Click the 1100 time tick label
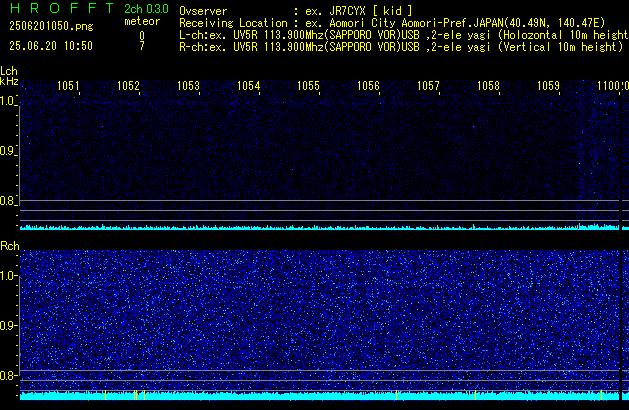Viewport: 629px width, 410px height. pyautogui.click(x=608, y=86)
